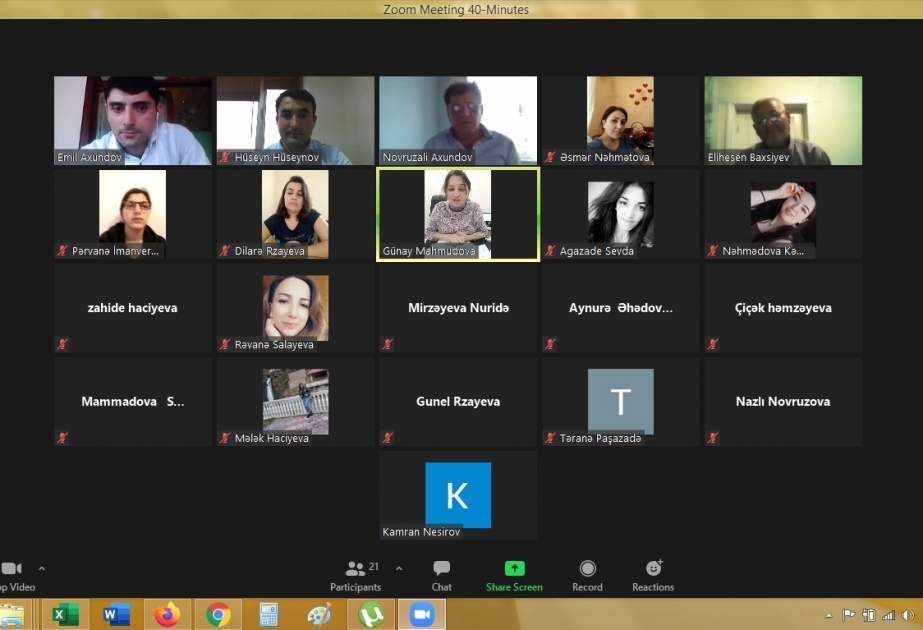Start recording with the Record button
The width and height of the screenshot is (923, 630).
pyautogui.click(x=587, y=576)
